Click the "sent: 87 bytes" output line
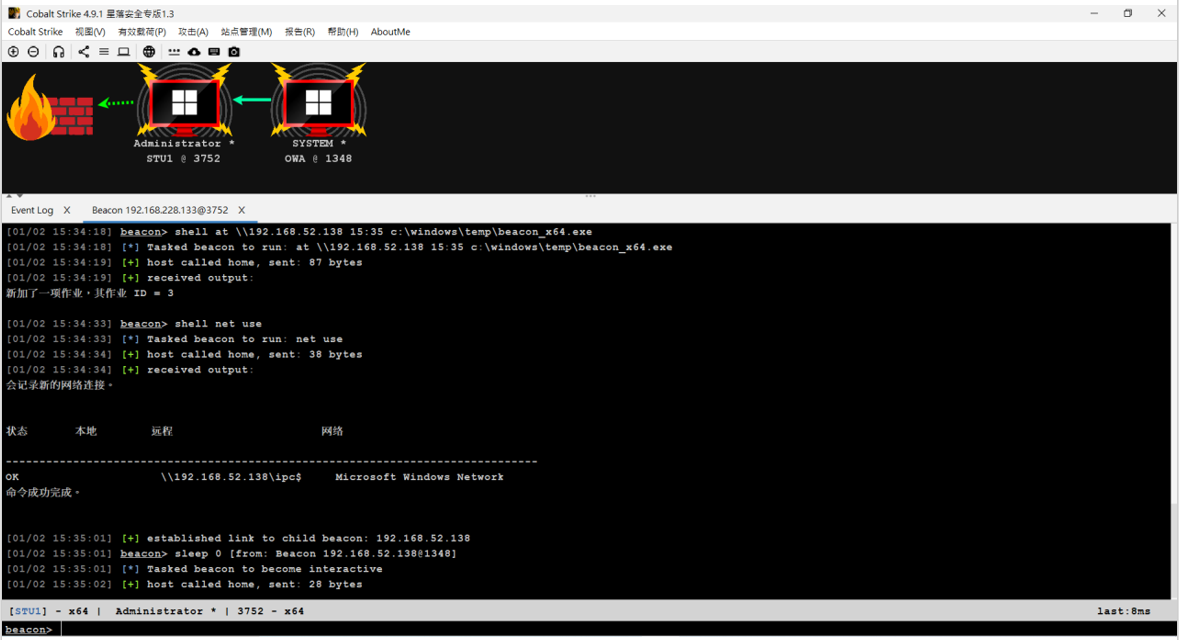The image size is (1179, 640). (x=184, y=262)
